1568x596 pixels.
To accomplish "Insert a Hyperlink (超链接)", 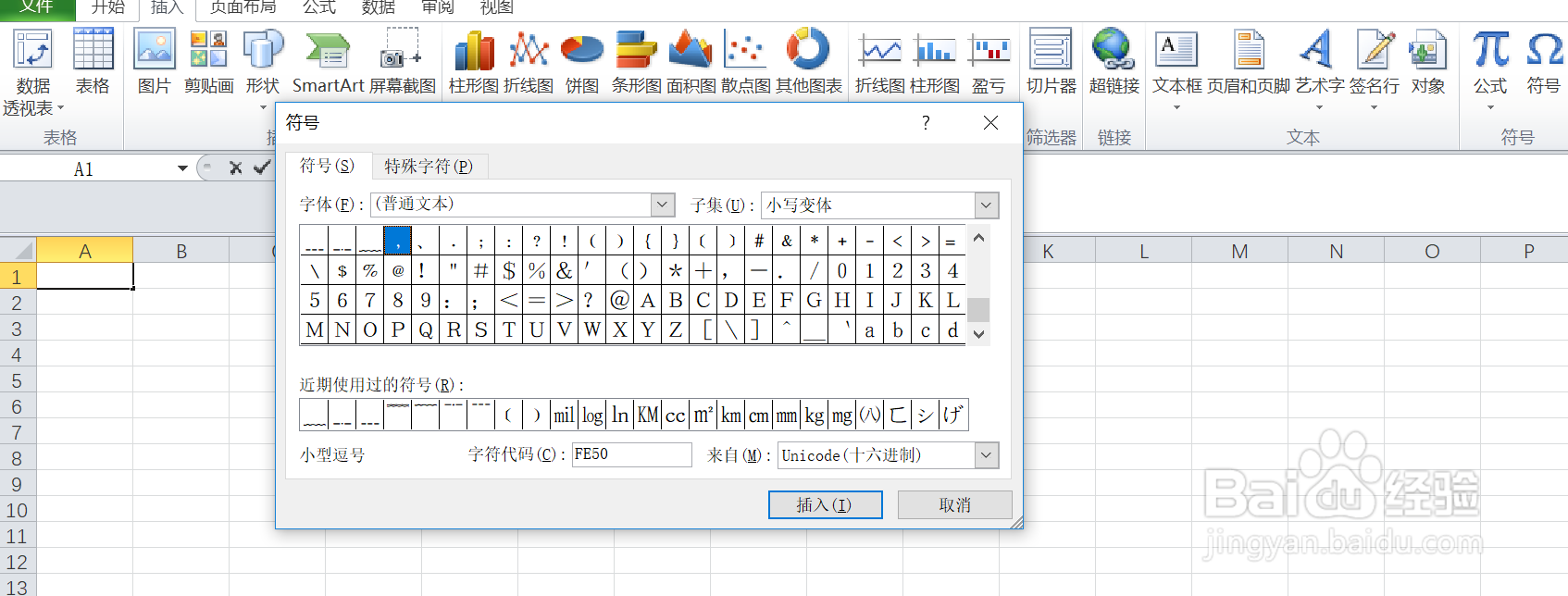I will click(1114, 62).
